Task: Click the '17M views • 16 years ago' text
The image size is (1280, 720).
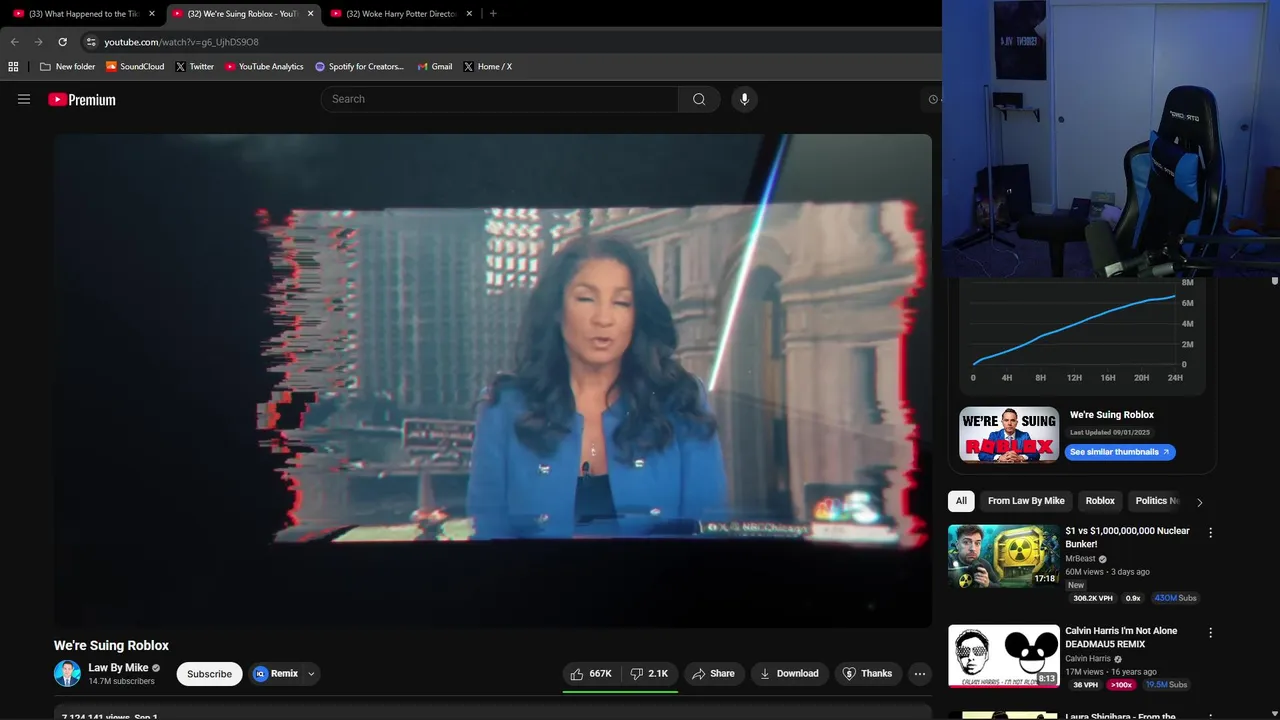Action: [x=1111, y=672]
